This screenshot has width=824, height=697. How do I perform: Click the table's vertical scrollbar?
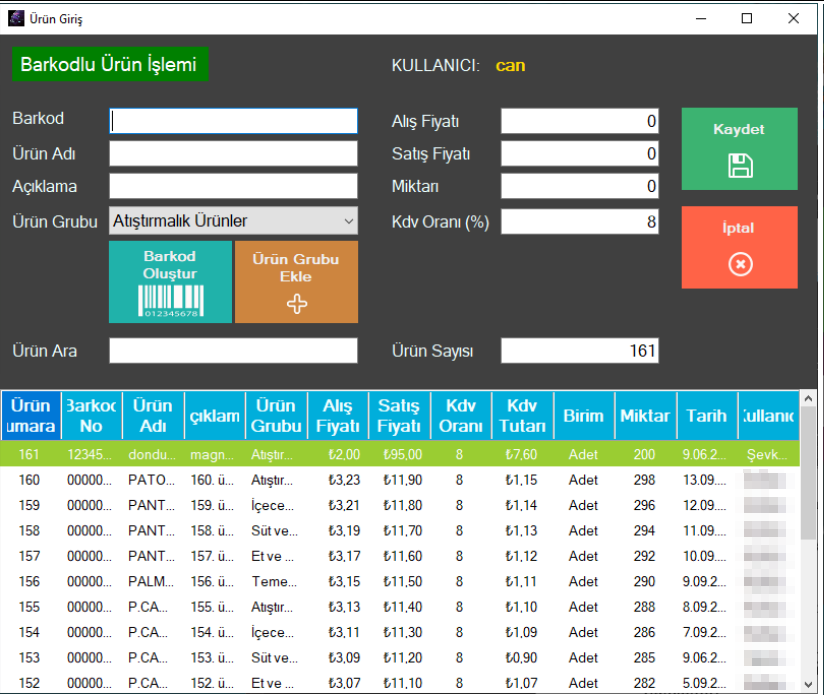click(x=810, y=560)
